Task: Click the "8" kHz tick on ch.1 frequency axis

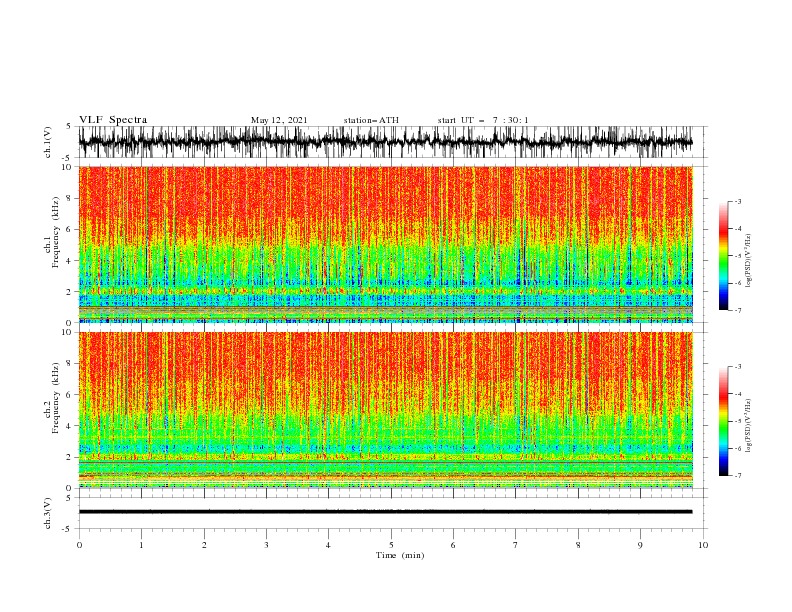Action: click(x=70, y=198)
